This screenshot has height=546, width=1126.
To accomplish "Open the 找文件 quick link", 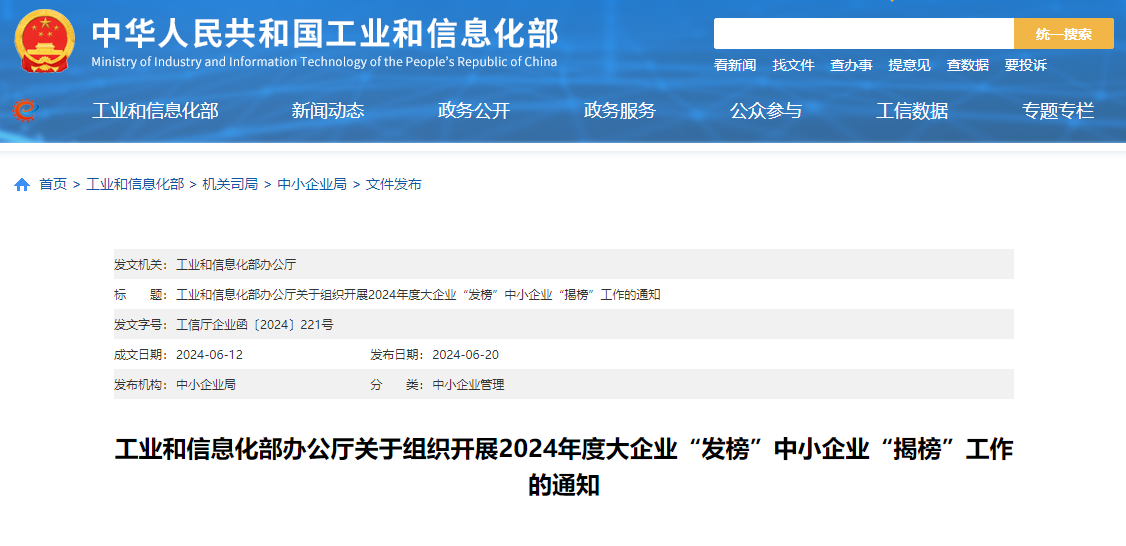I will pyautogui.click(x=793, y=65).
